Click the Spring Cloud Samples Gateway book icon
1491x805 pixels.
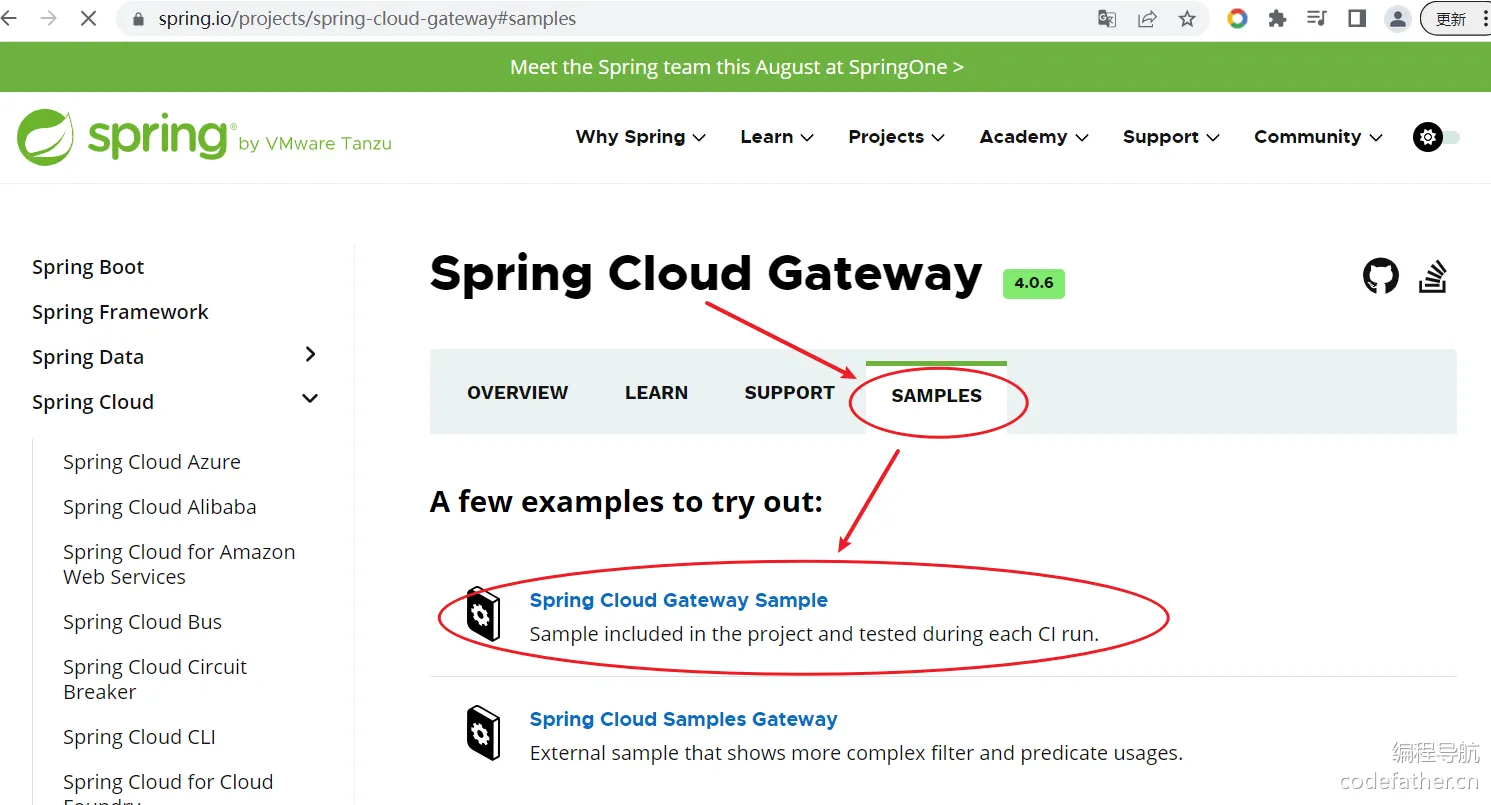483,733
